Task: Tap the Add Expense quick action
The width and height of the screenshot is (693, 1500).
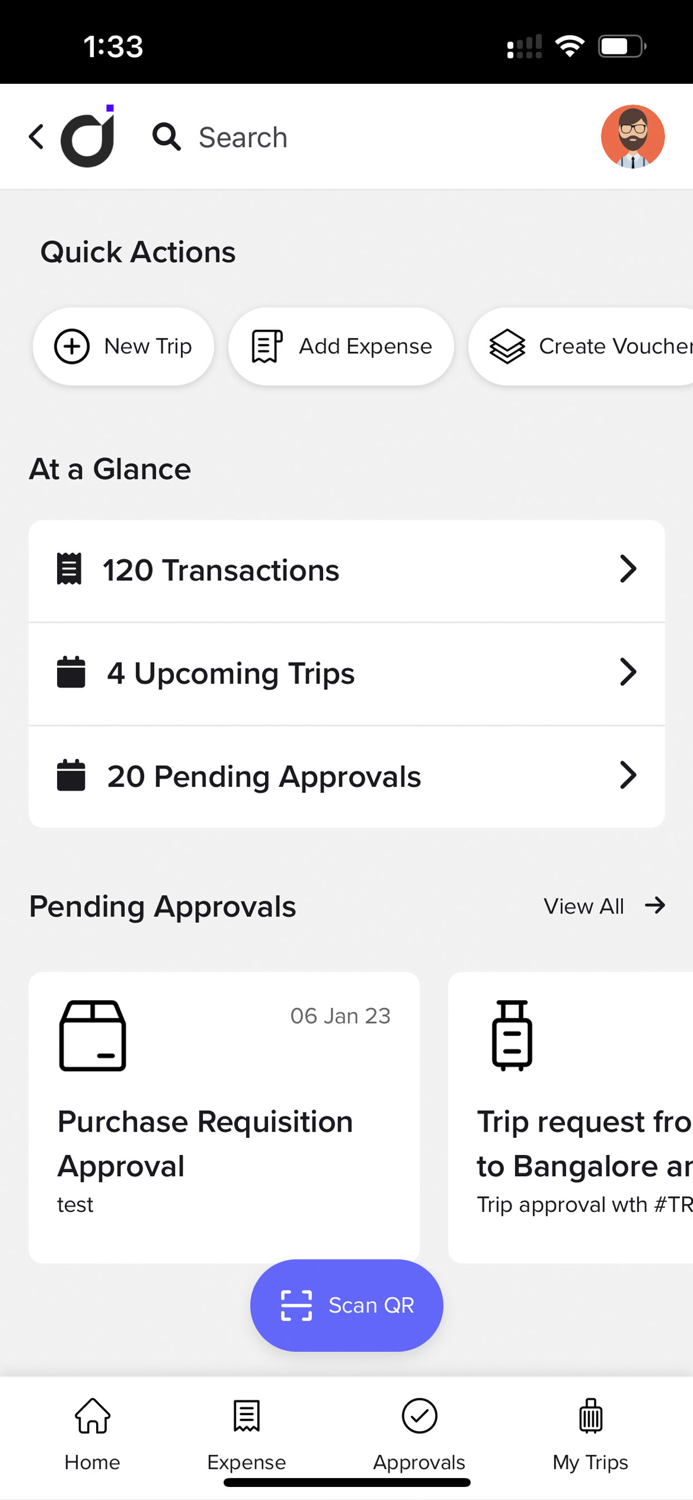Action: (x=340, y=346)
